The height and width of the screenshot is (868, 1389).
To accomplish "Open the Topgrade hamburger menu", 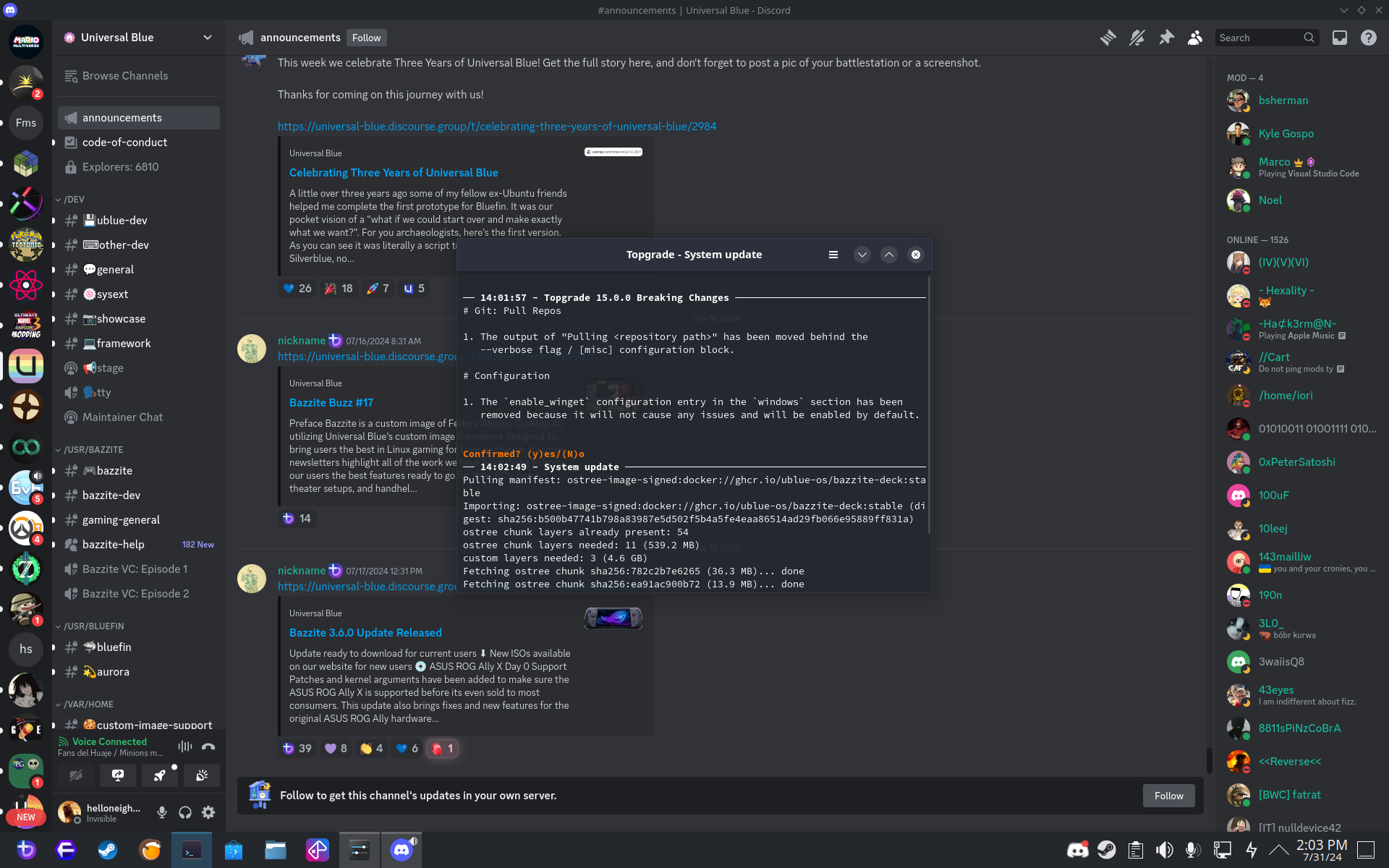I will pyautogui.click(x=833, y=255).
